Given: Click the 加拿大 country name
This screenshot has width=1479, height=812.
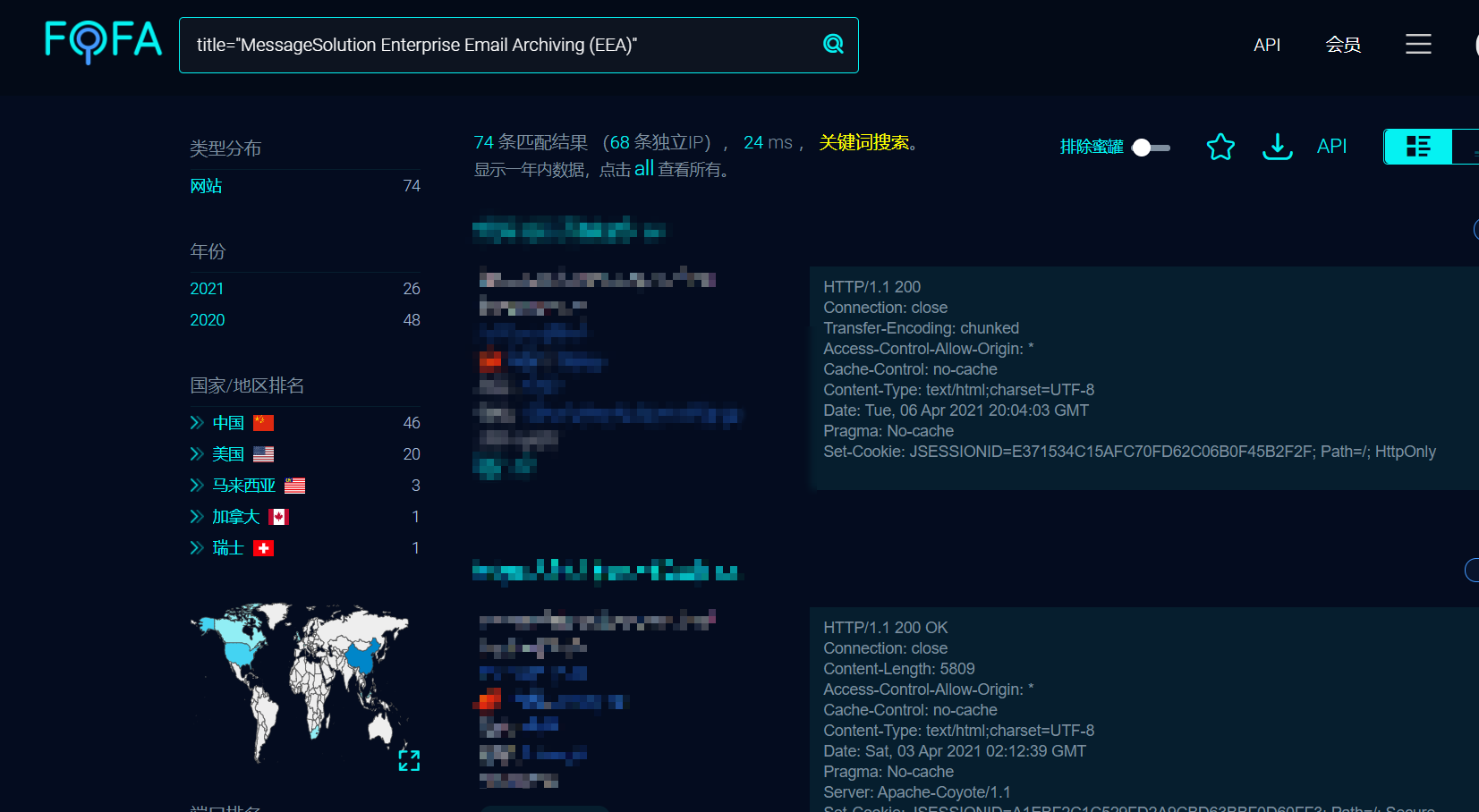Looking at the screenshot, I should 236,517.
